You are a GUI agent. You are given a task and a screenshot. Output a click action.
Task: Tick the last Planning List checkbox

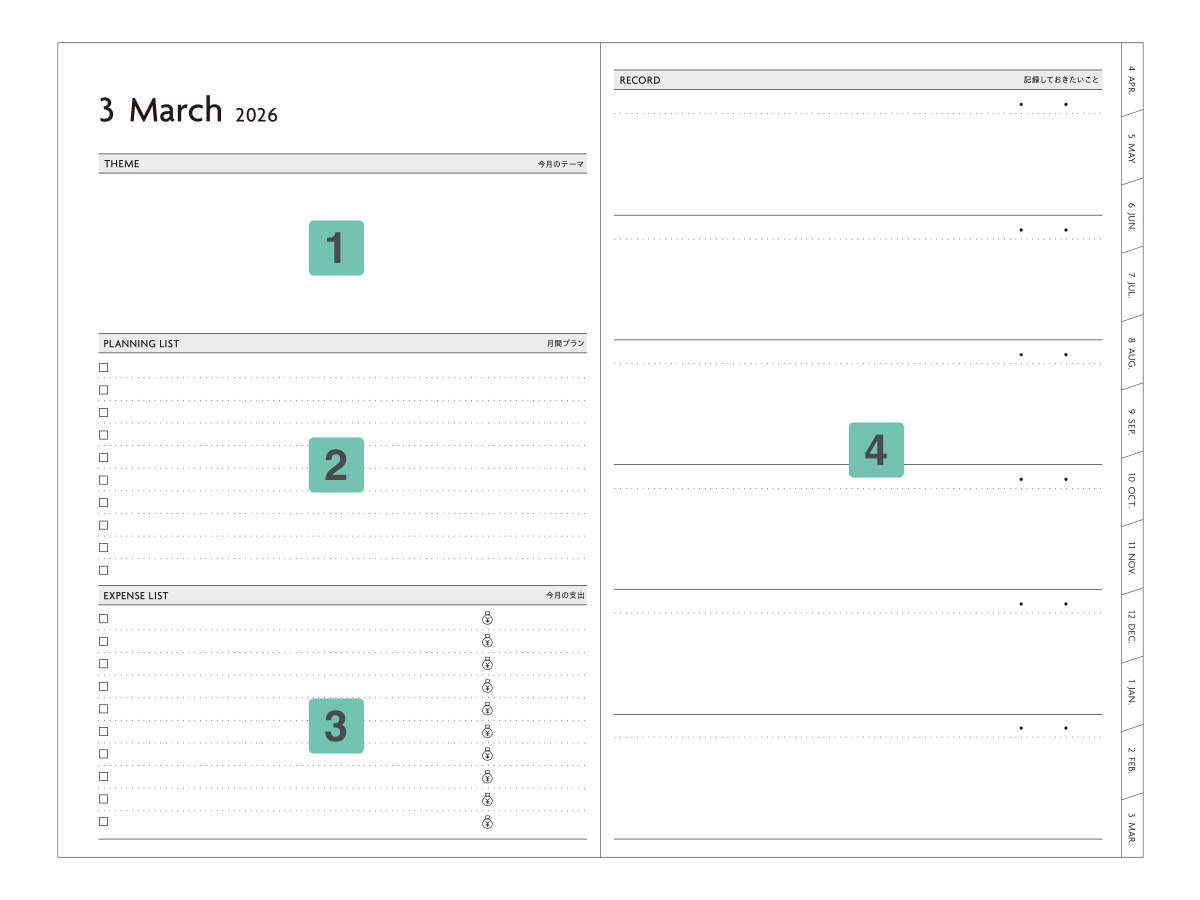tap(103, 570)
